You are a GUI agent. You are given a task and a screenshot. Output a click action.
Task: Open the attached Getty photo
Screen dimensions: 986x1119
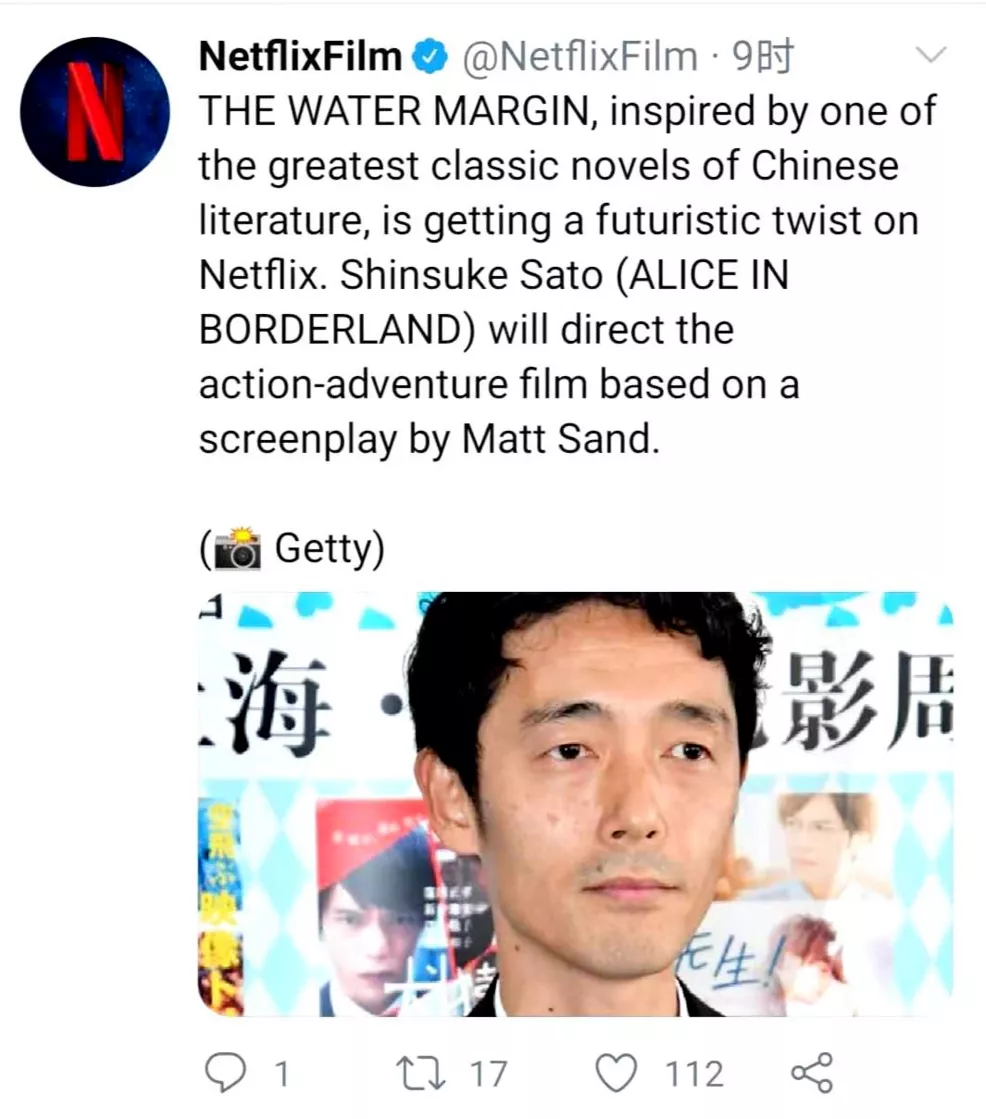tap(575, 804)
